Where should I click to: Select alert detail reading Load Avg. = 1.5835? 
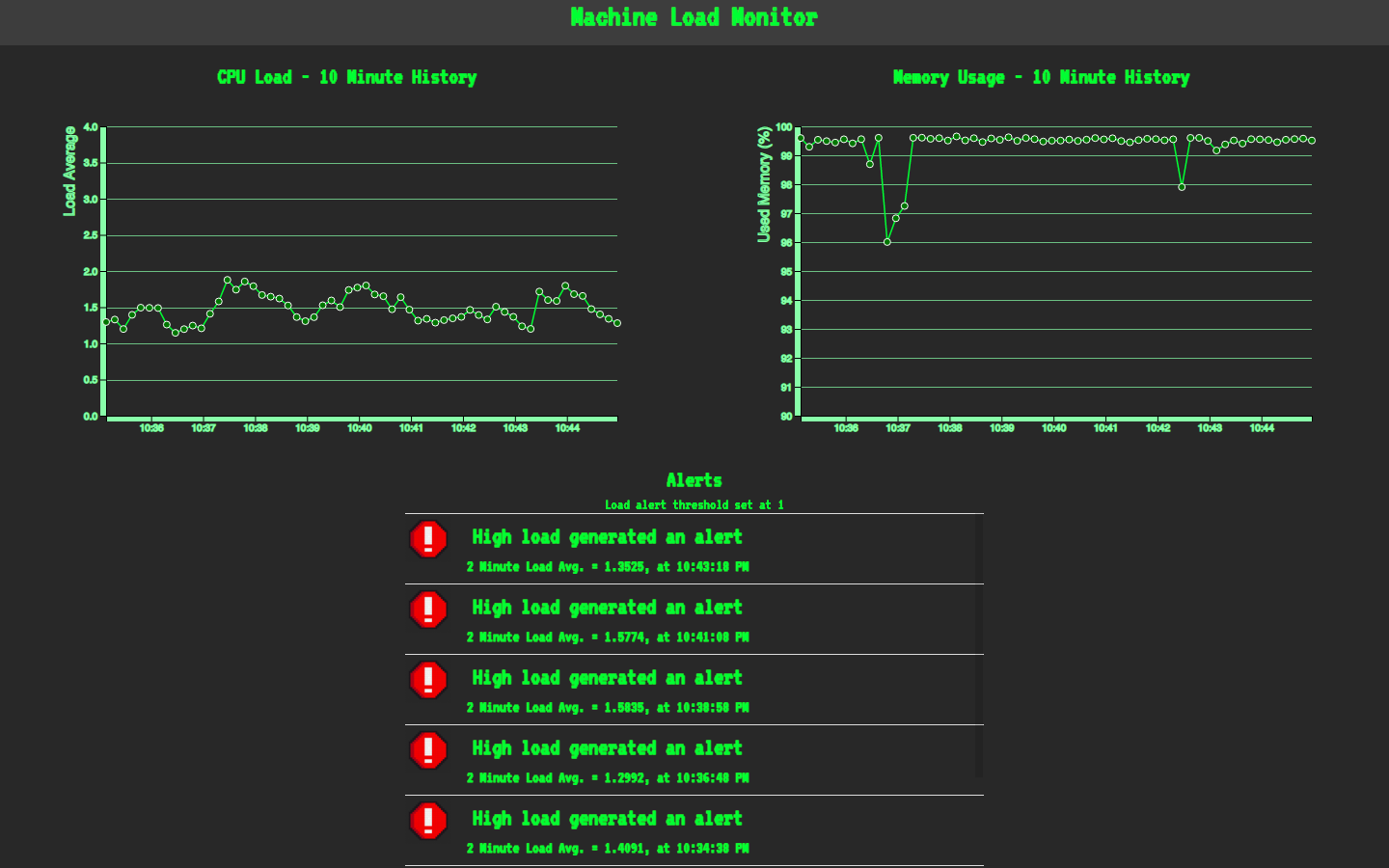608,708
